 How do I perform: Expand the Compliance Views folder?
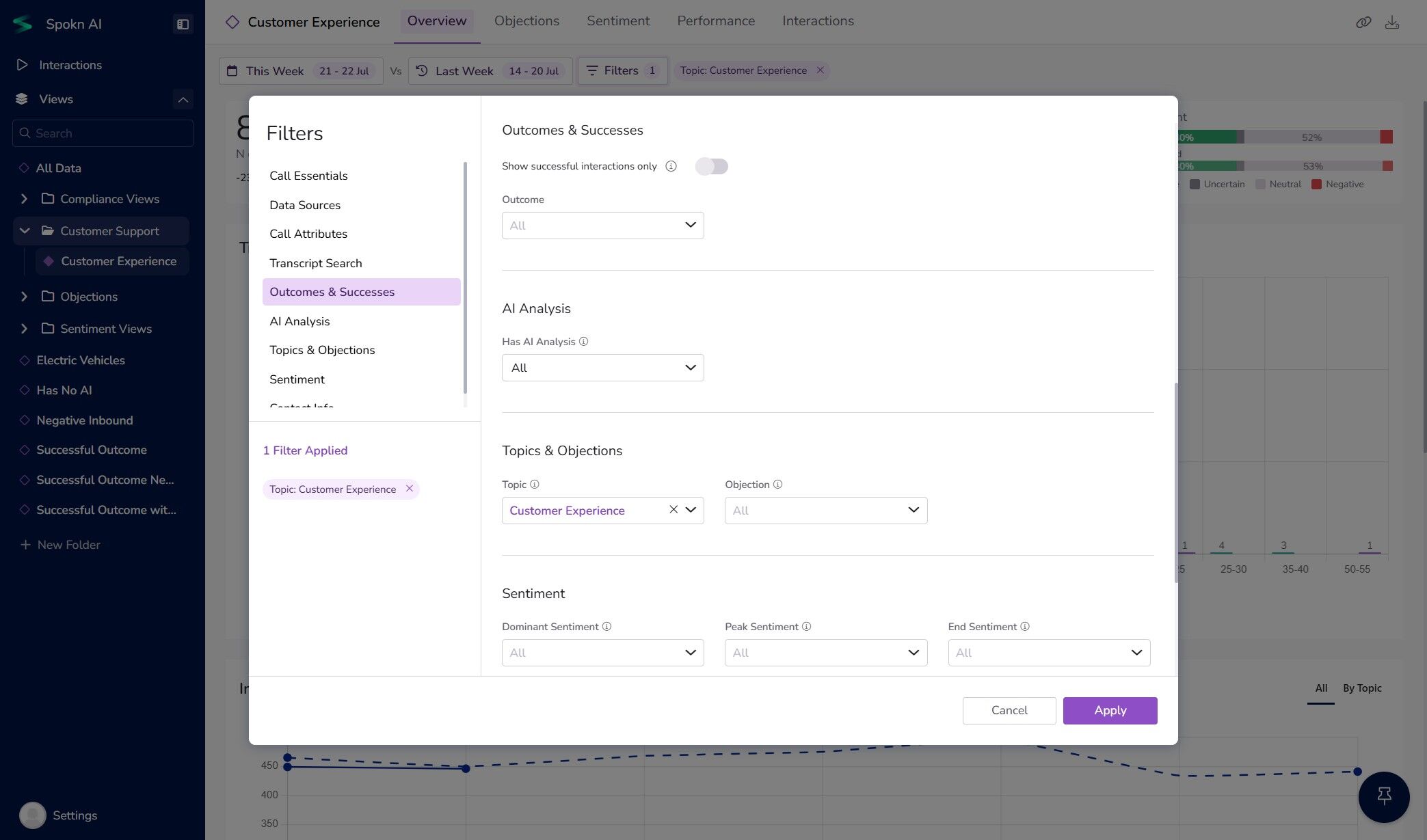pos(25,199)
